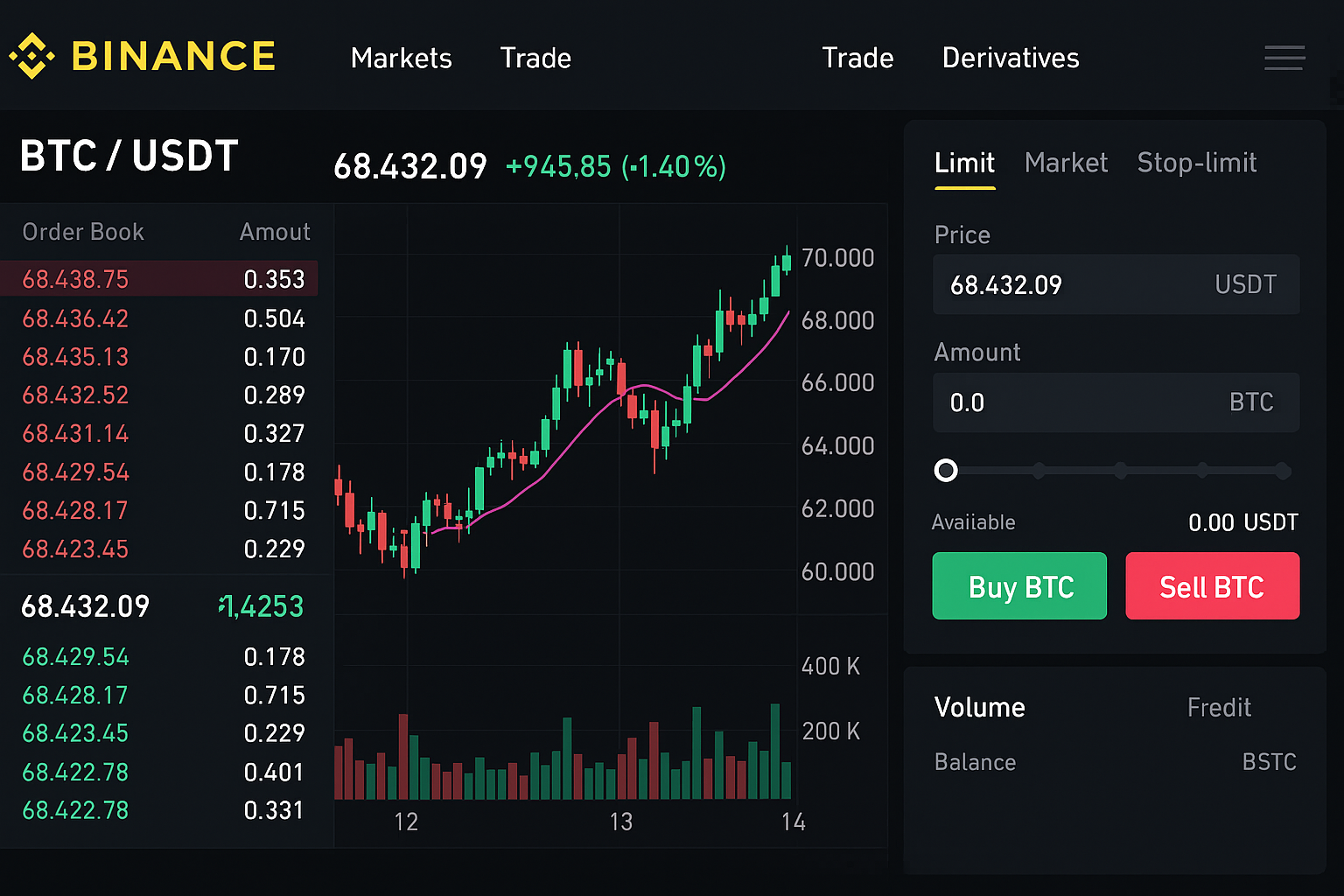1344x896 pixels.
Task: Select red sell order price 68.429.54
Action: (x=75, y=472)
